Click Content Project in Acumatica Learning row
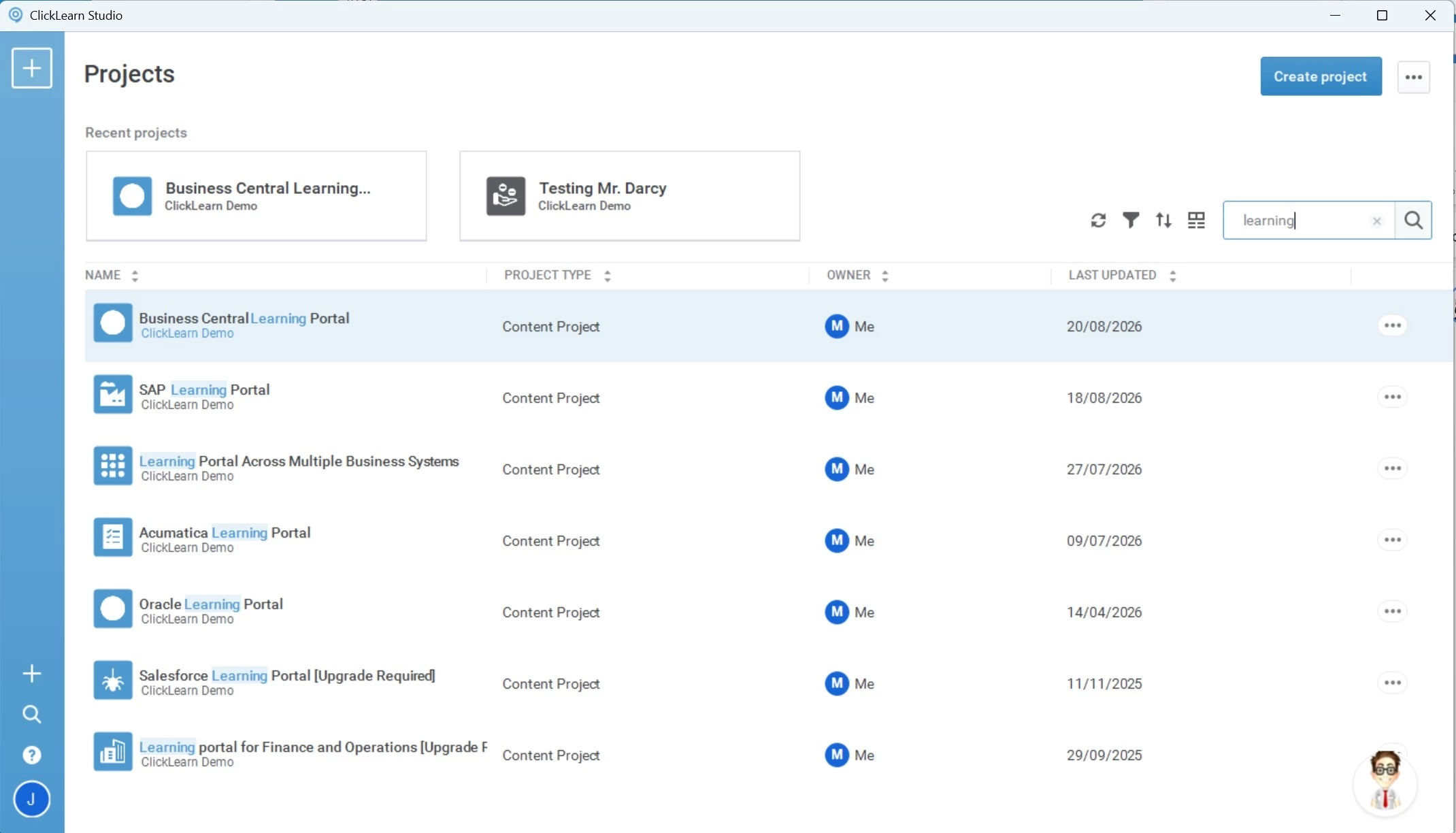Image resolution: width=1456 pixels, height=833 pixels. click(551, 541)
